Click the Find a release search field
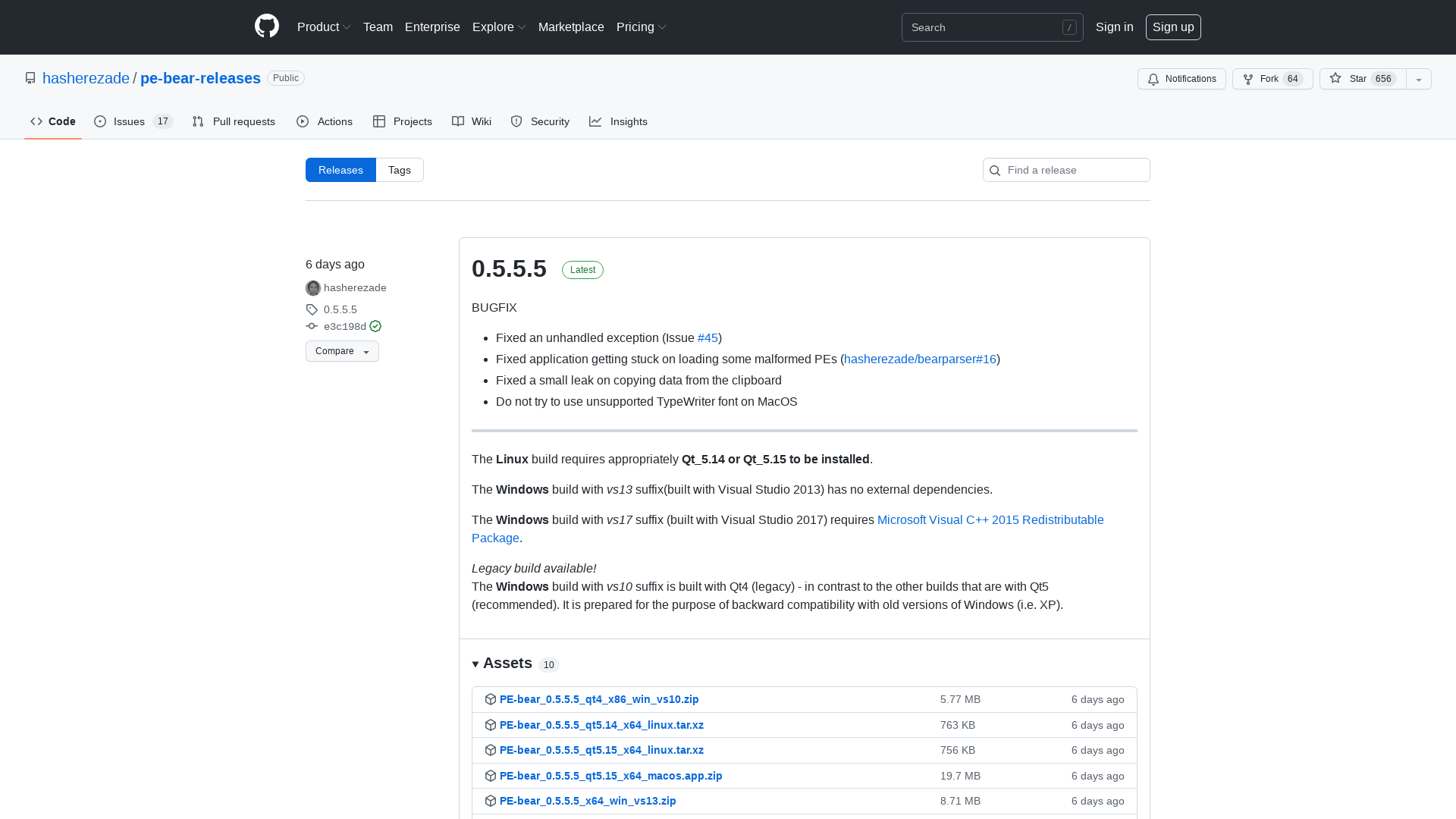The height and width of the screenshot is (819, 1456). point(1065,170)
